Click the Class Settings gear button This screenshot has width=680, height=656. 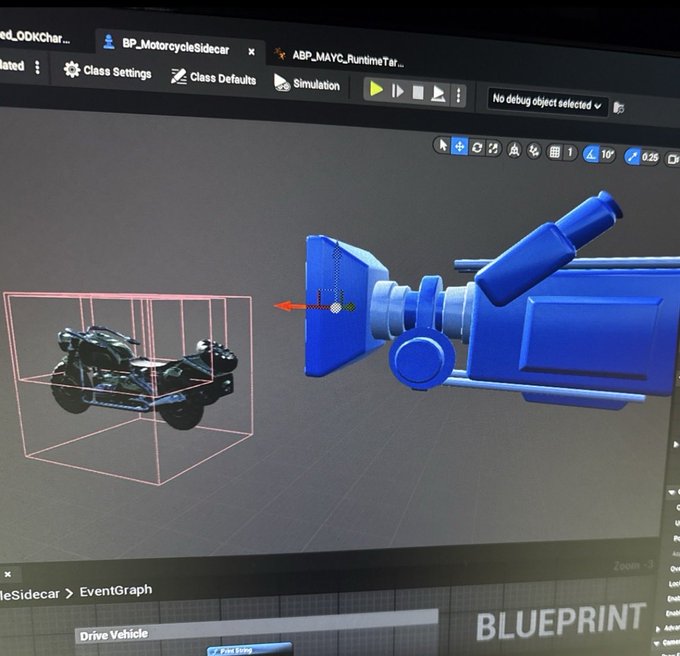coord(108,71)
